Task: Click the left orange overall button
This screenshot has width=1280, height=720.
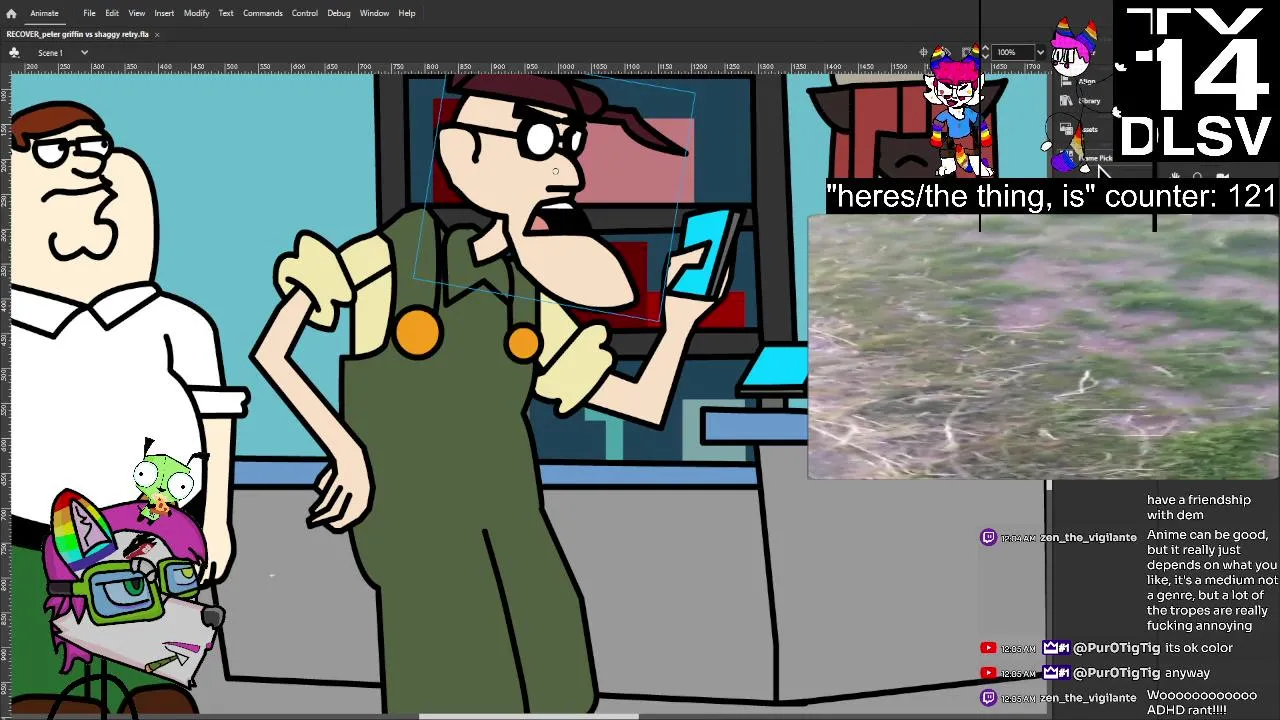Action: [417, 332]
